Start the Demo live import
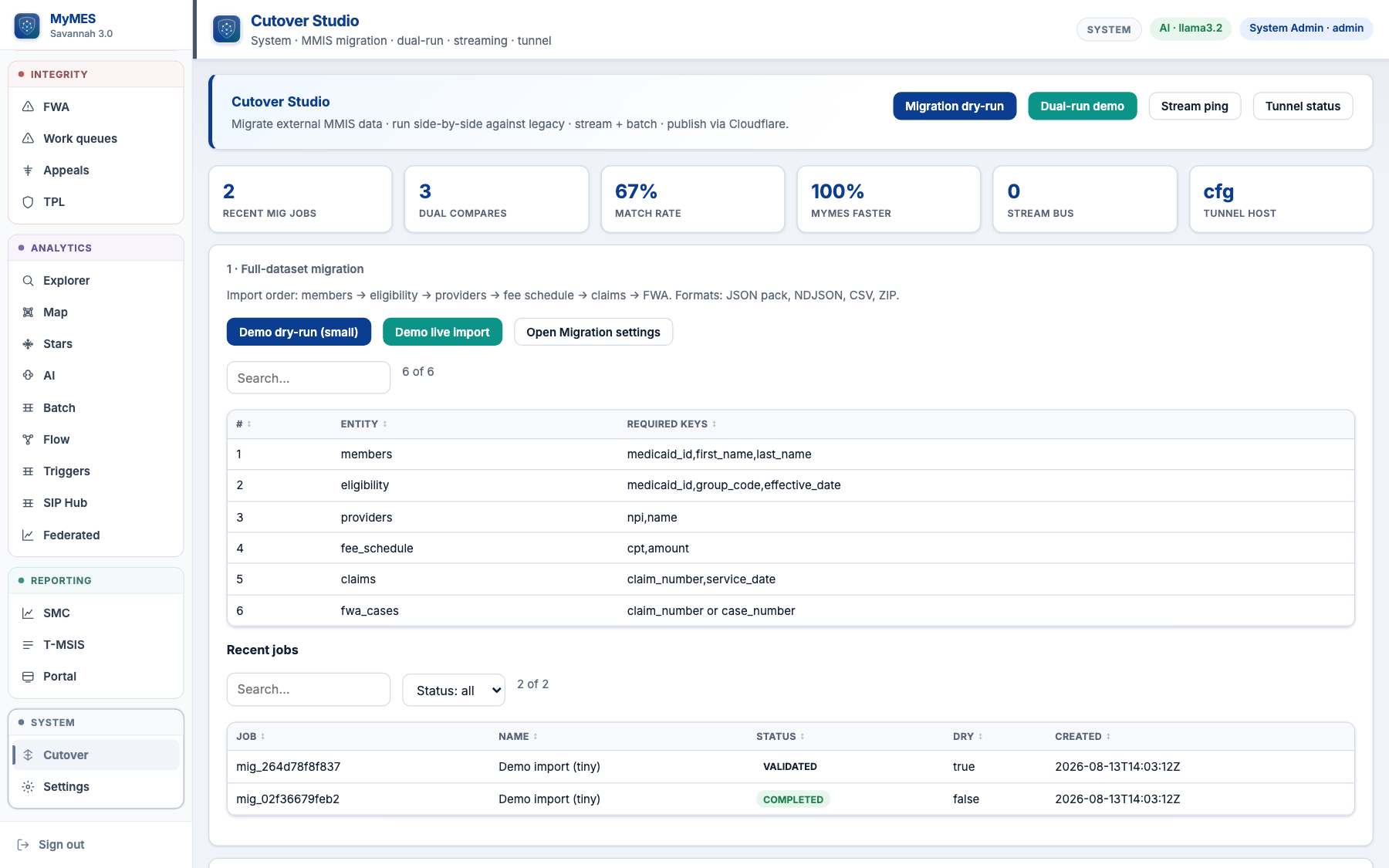This screenshot has width=1389, height=868. (x=442, y=332)
